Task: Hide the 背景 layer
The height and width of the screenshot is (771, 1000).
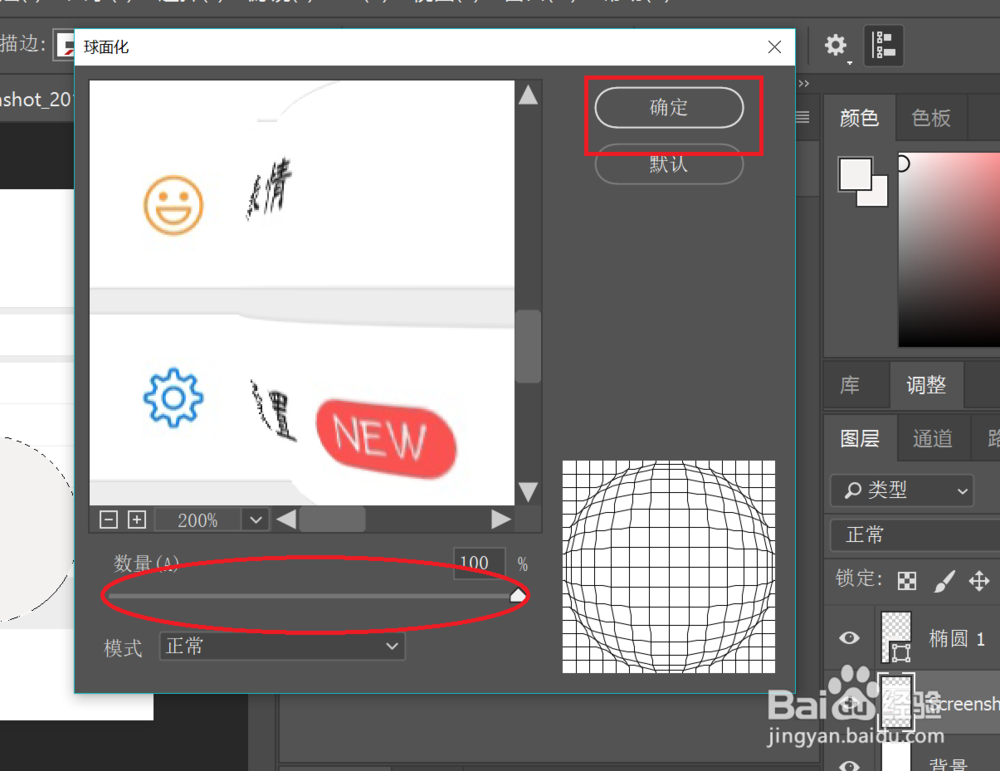Action: (849, 765)
